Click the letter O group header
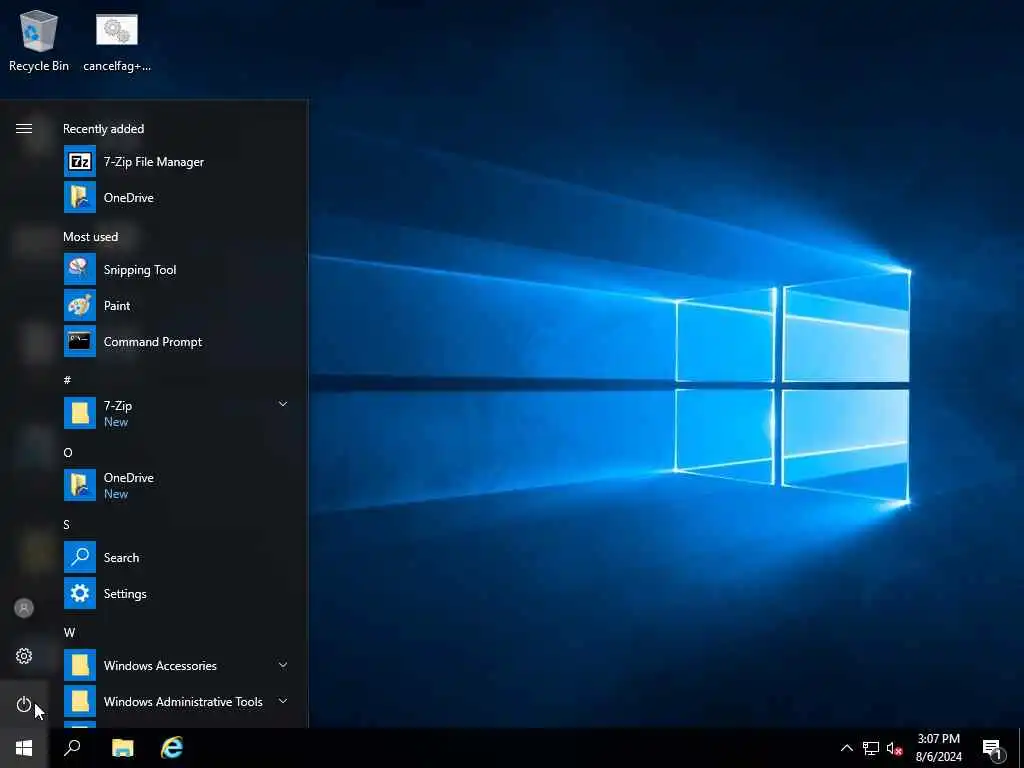The image size is (1024, 768). (68, 452)
